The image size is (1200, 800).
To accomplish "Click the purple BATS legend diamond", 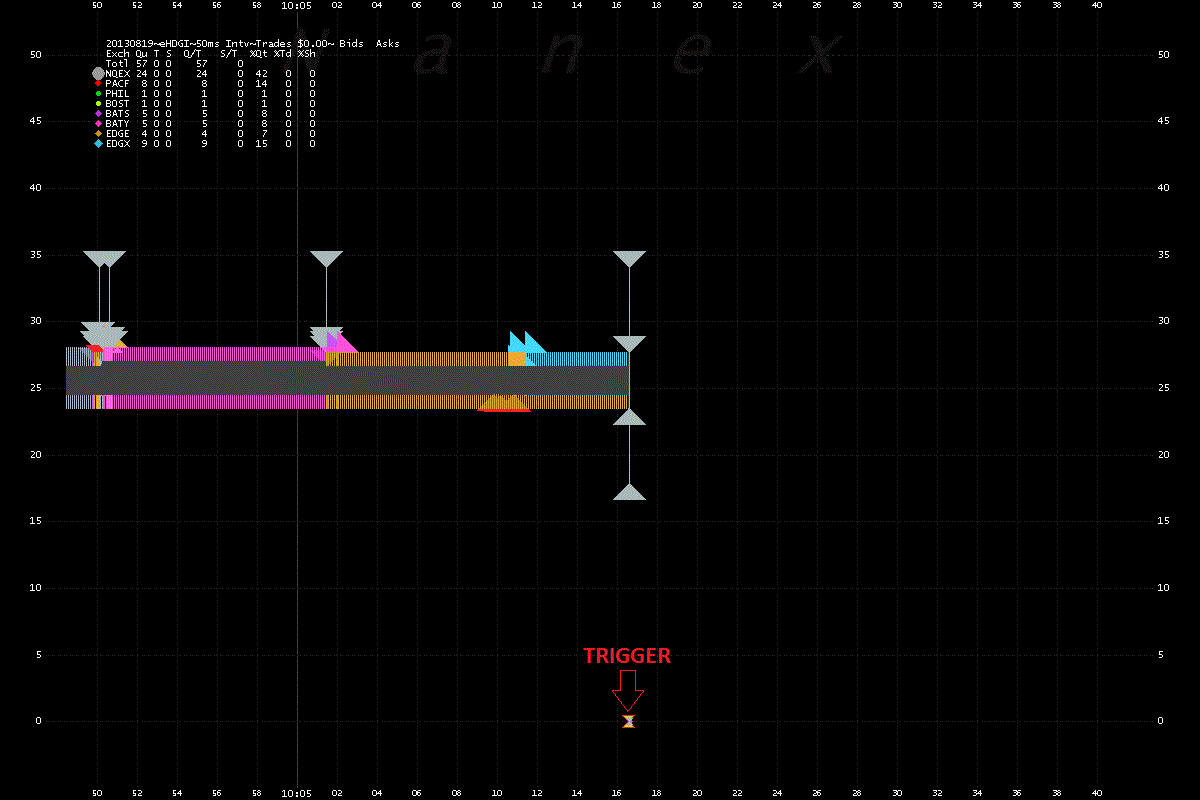I will point(98,113).
